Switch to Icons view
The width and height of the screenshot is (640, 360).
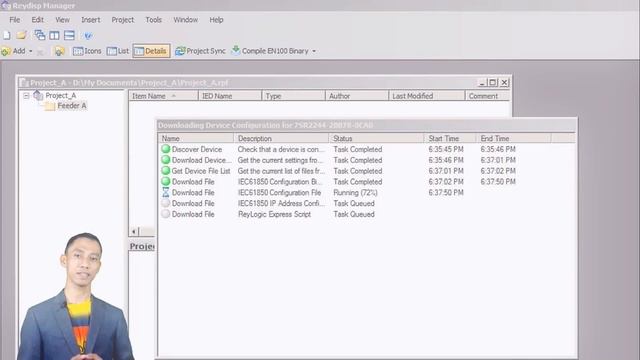click(87, 51)
